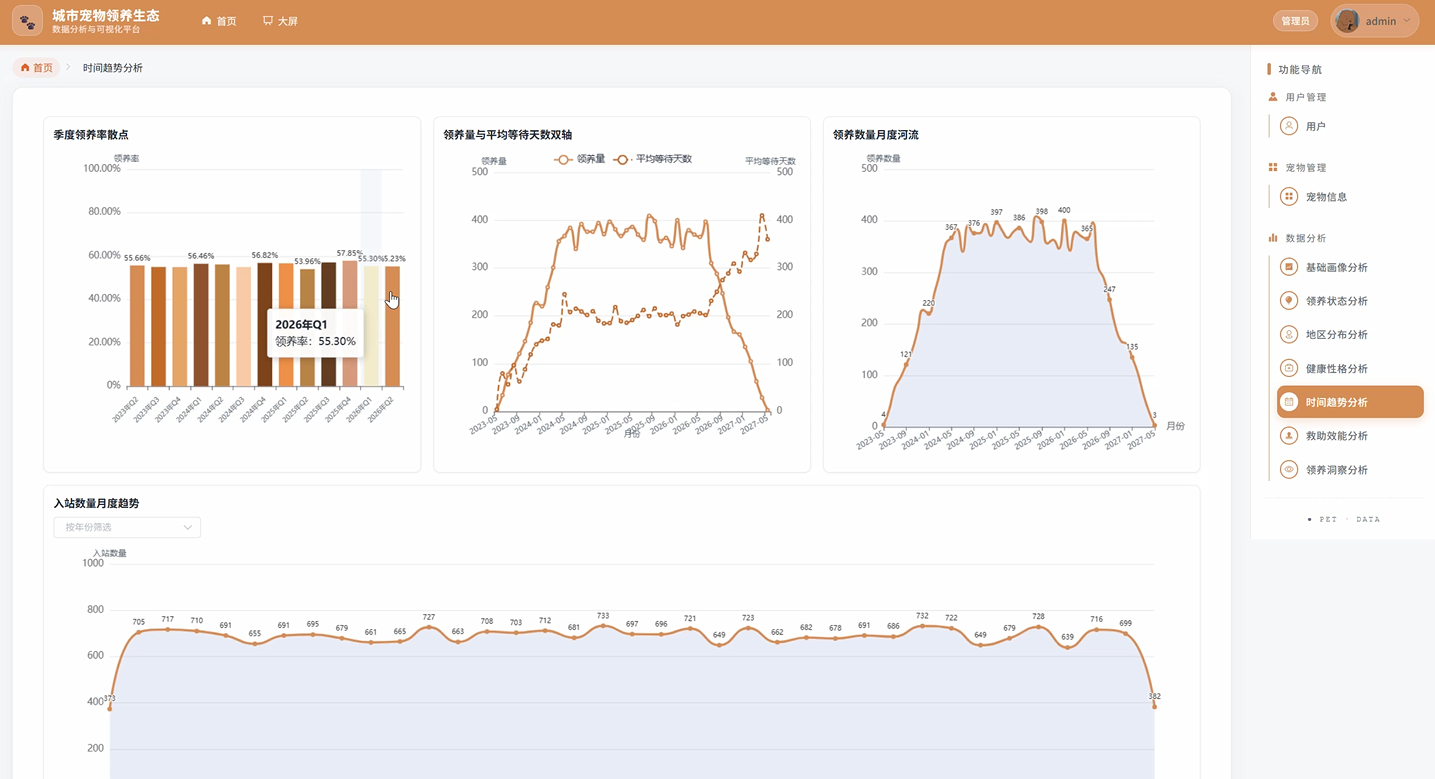
Task: Click the 季度领养率散点 chart title
Action: tap(91, 135)
